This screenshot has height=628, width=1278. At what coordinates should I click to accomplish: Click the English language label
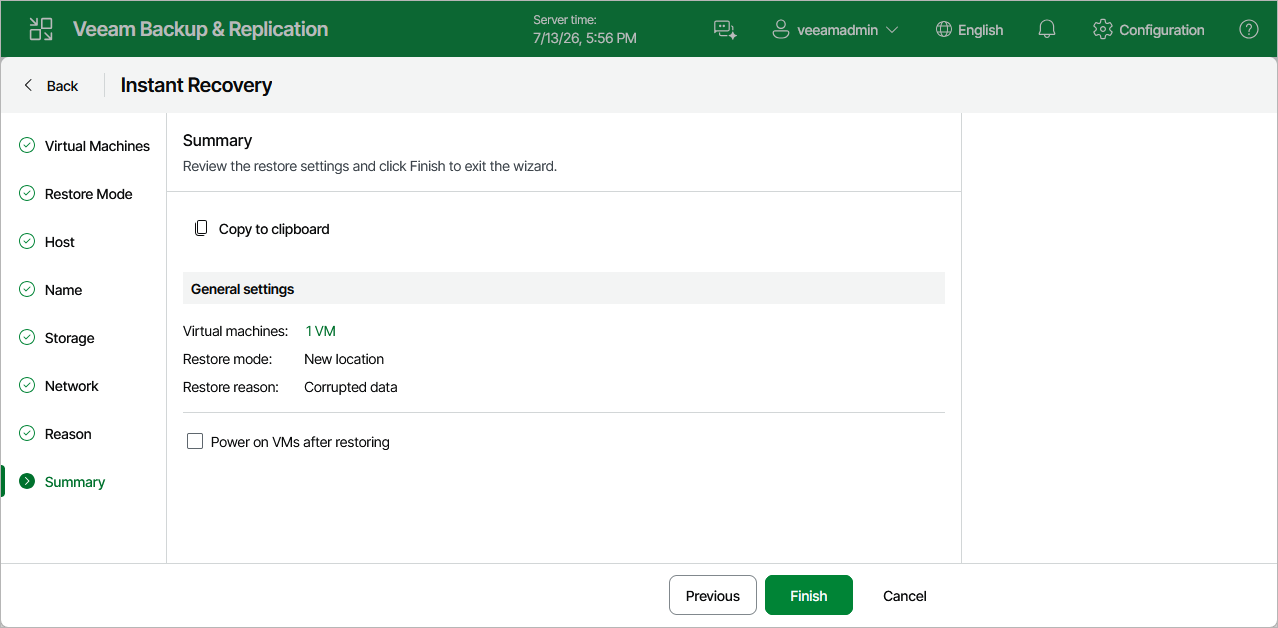[980, 30]
